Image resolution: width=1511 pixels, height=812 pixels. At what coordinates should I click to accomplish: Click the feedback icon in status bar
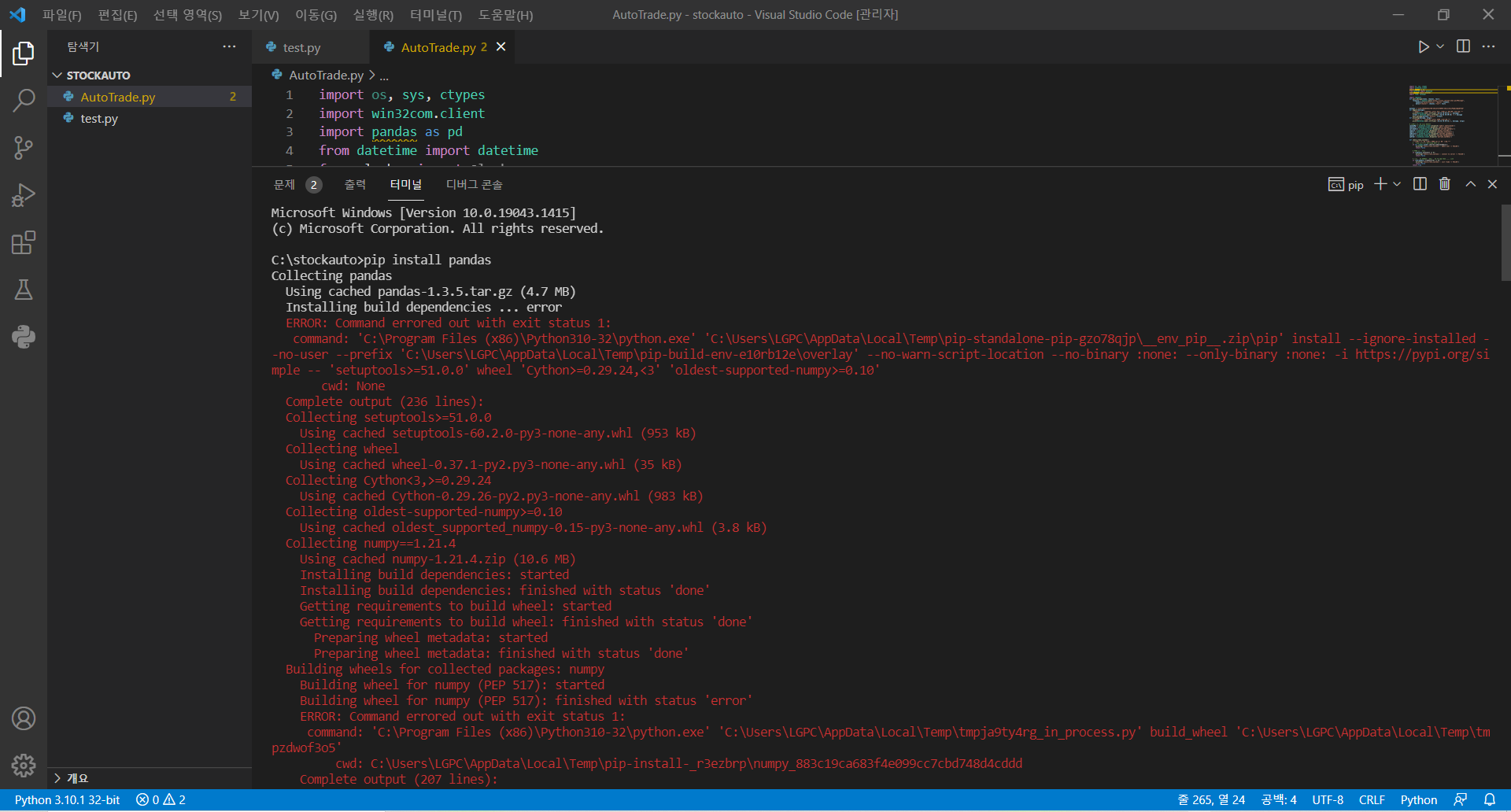pyautogui.click(x=1461, y=799)
